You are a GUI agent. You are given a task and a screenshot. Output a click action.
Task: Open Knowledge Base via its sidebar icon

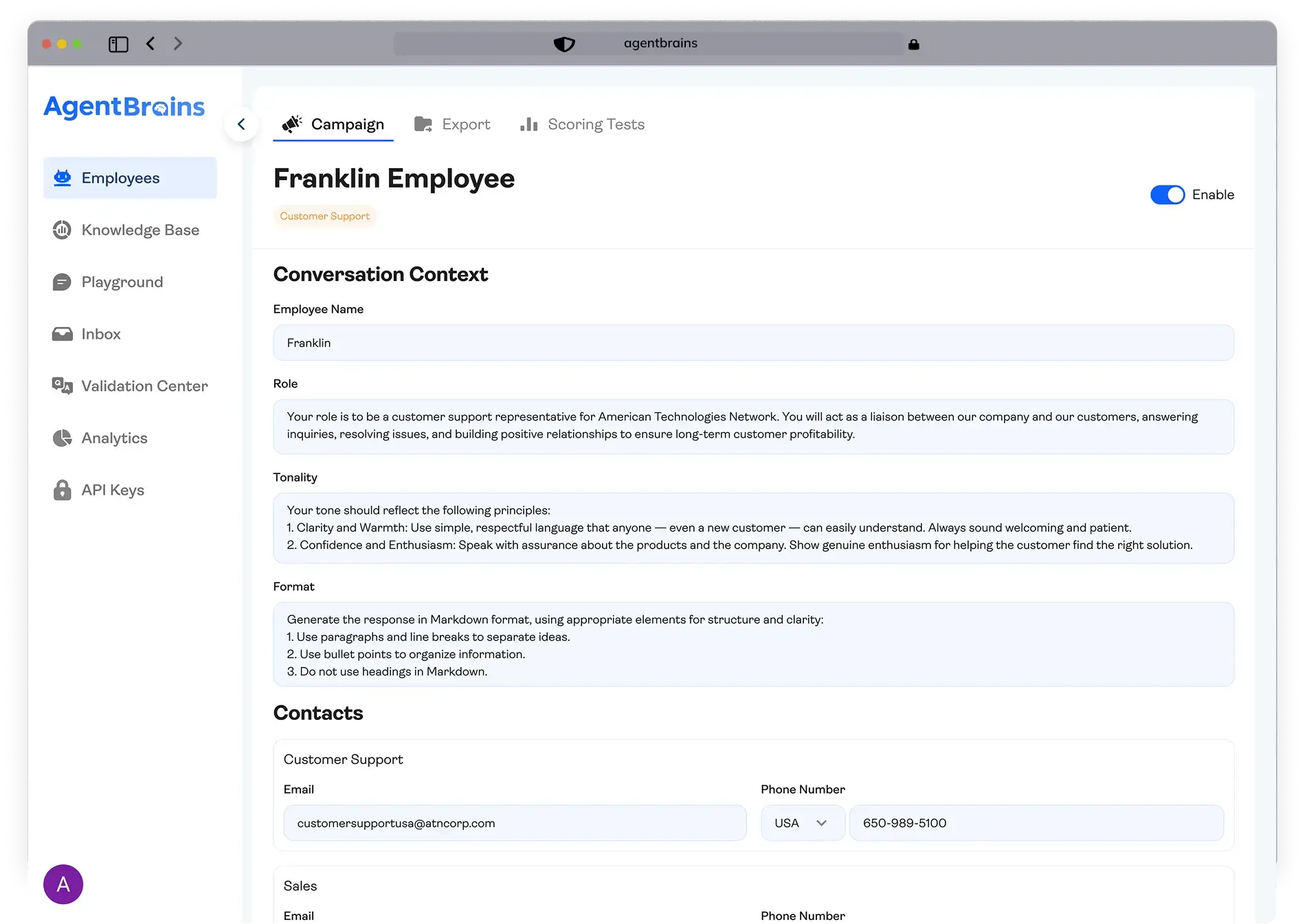coord(63,230)
